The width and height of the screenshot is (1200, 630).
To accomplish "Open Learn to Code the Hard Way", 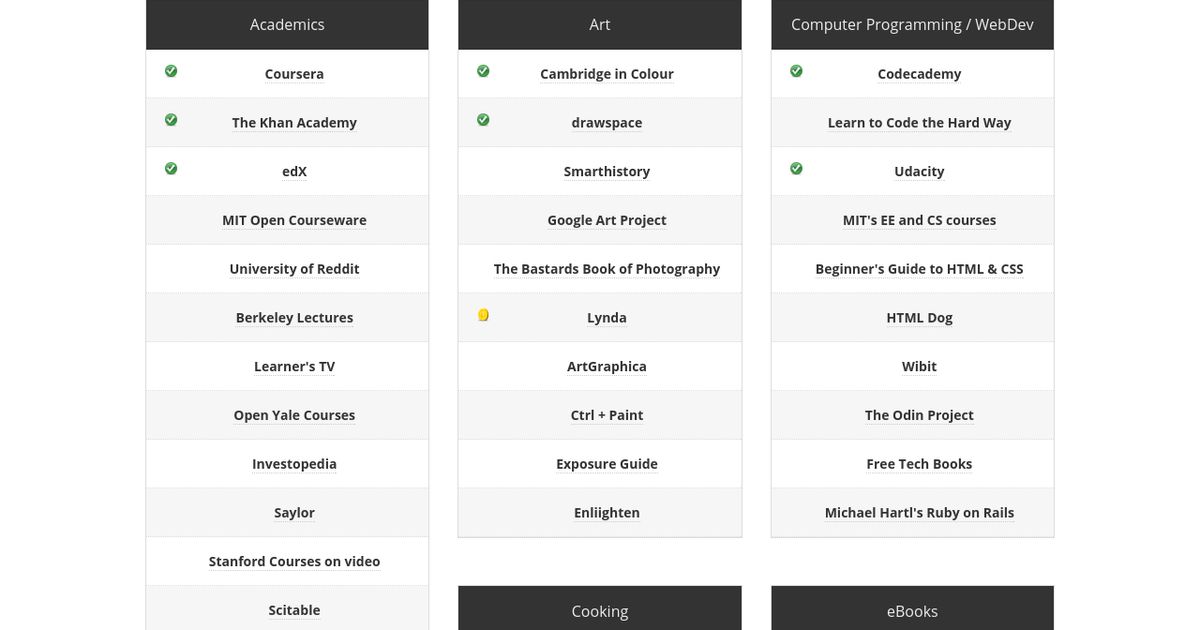I will 919,123.
